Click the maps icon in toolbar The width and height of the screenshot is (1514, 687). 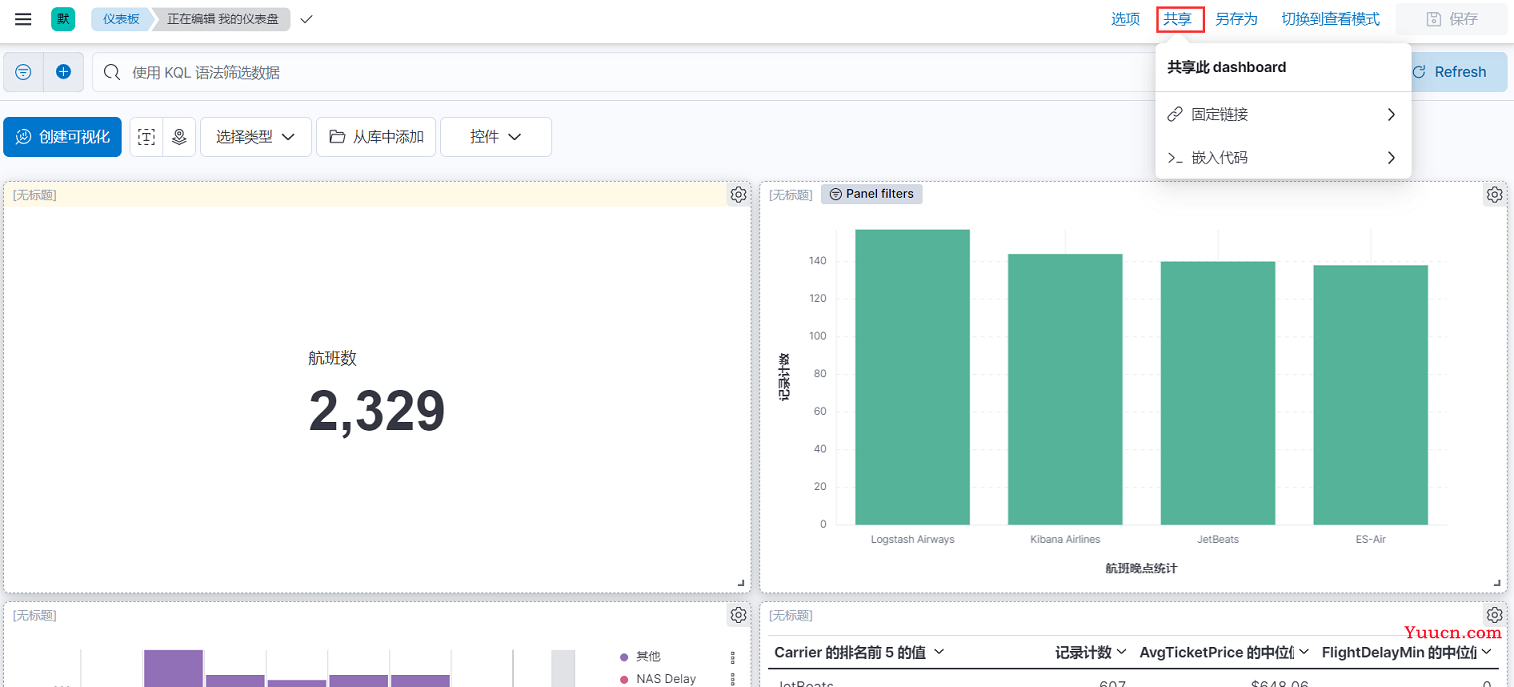tap(179, 137)
